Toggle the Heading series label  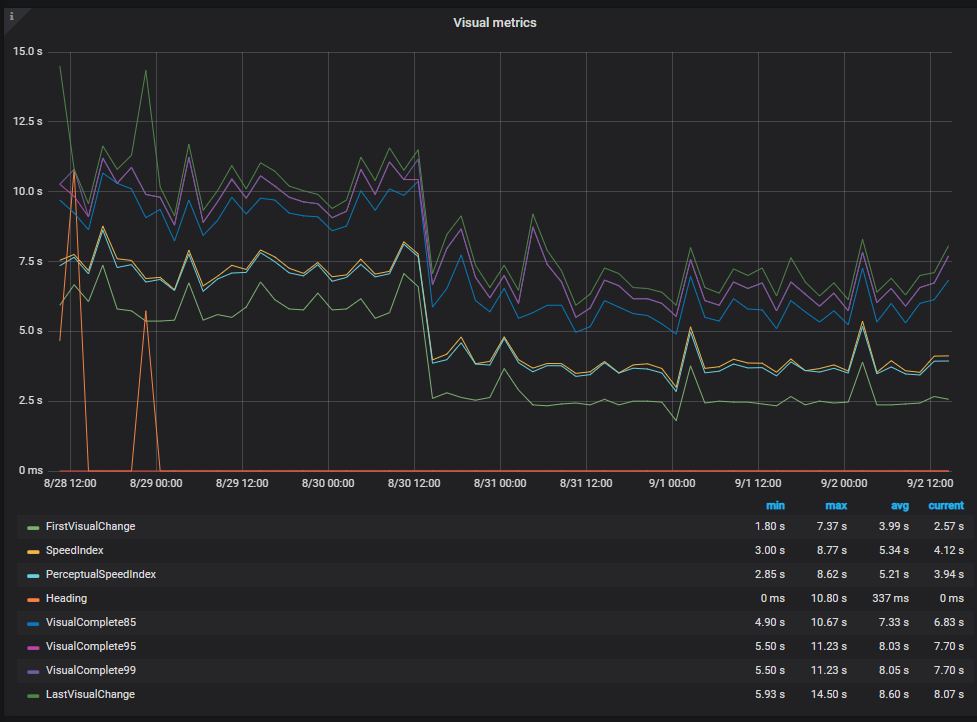tap(66, 599)
